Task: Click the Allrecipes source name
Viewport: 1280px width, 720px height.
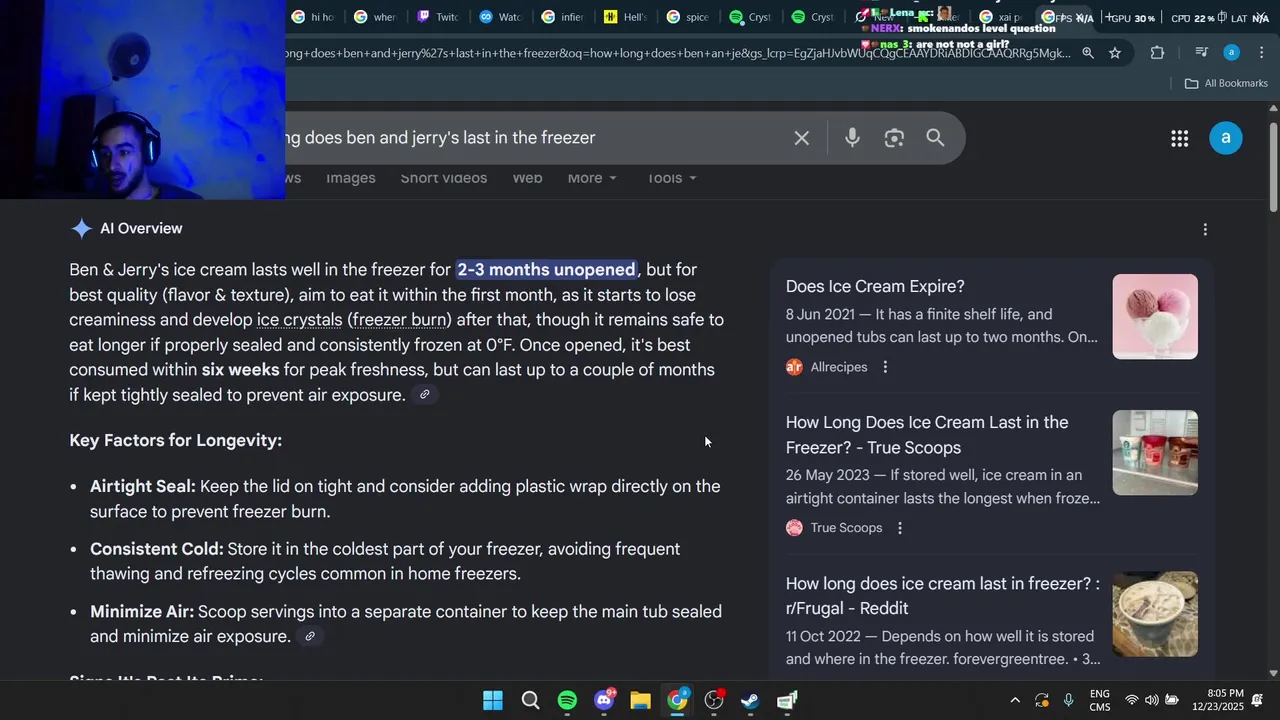Action: pos(838,367)
